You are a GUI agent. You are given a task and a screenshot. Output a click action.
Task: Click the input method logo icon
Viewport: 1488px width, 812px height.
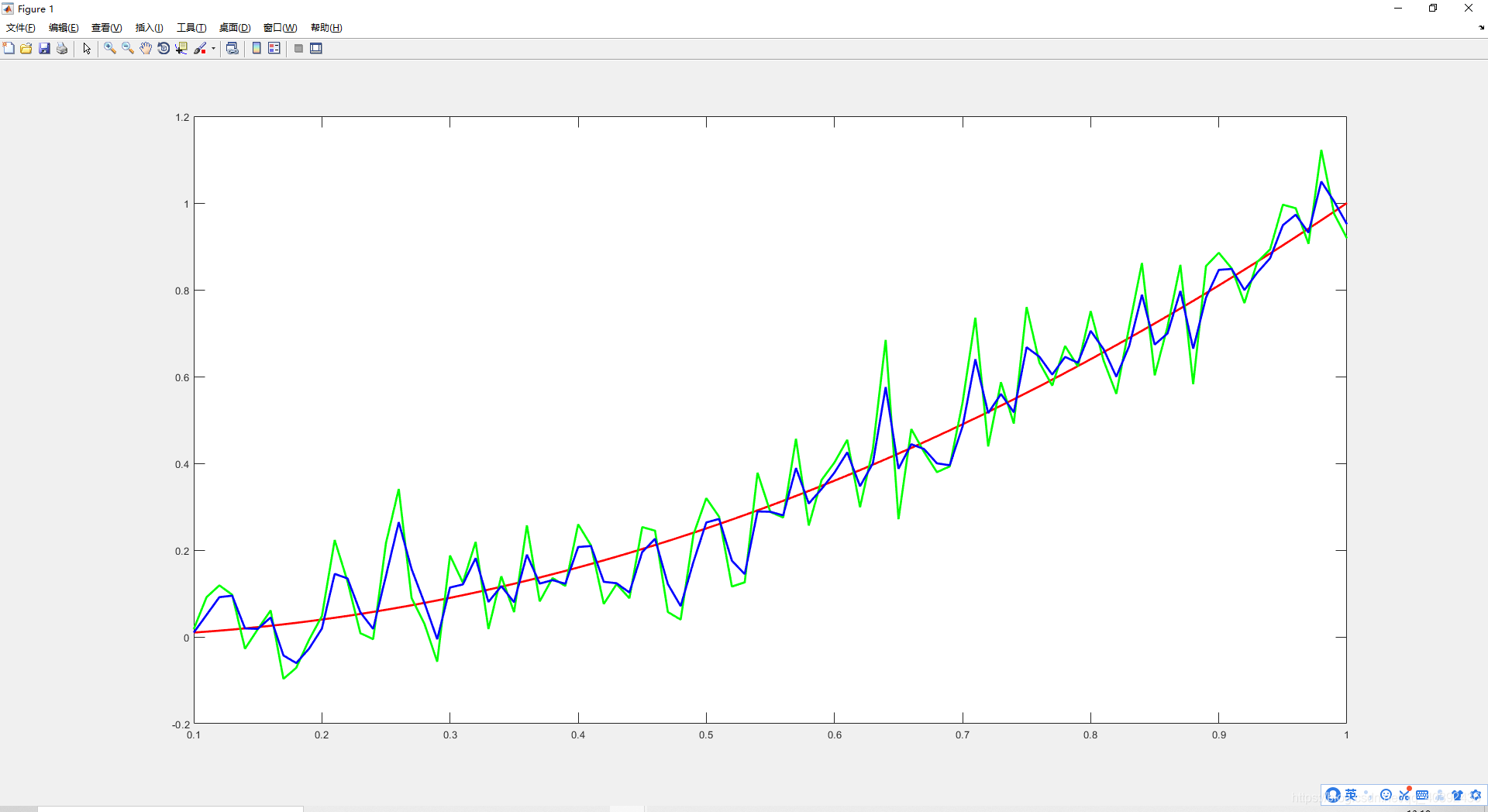click(1333, 795)
